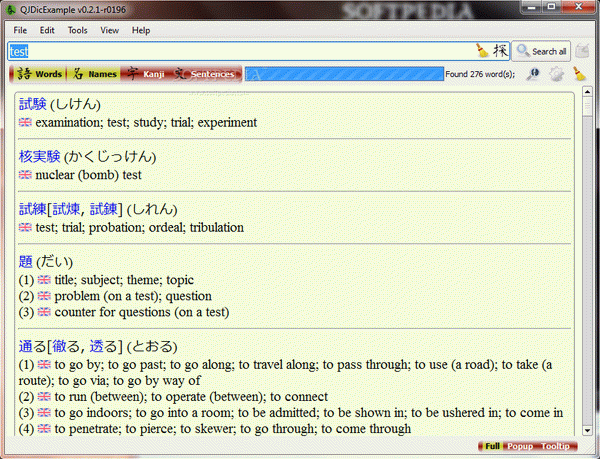600x459 pixels.
Task: Open the Tools menu
Action: pos(78,30)
